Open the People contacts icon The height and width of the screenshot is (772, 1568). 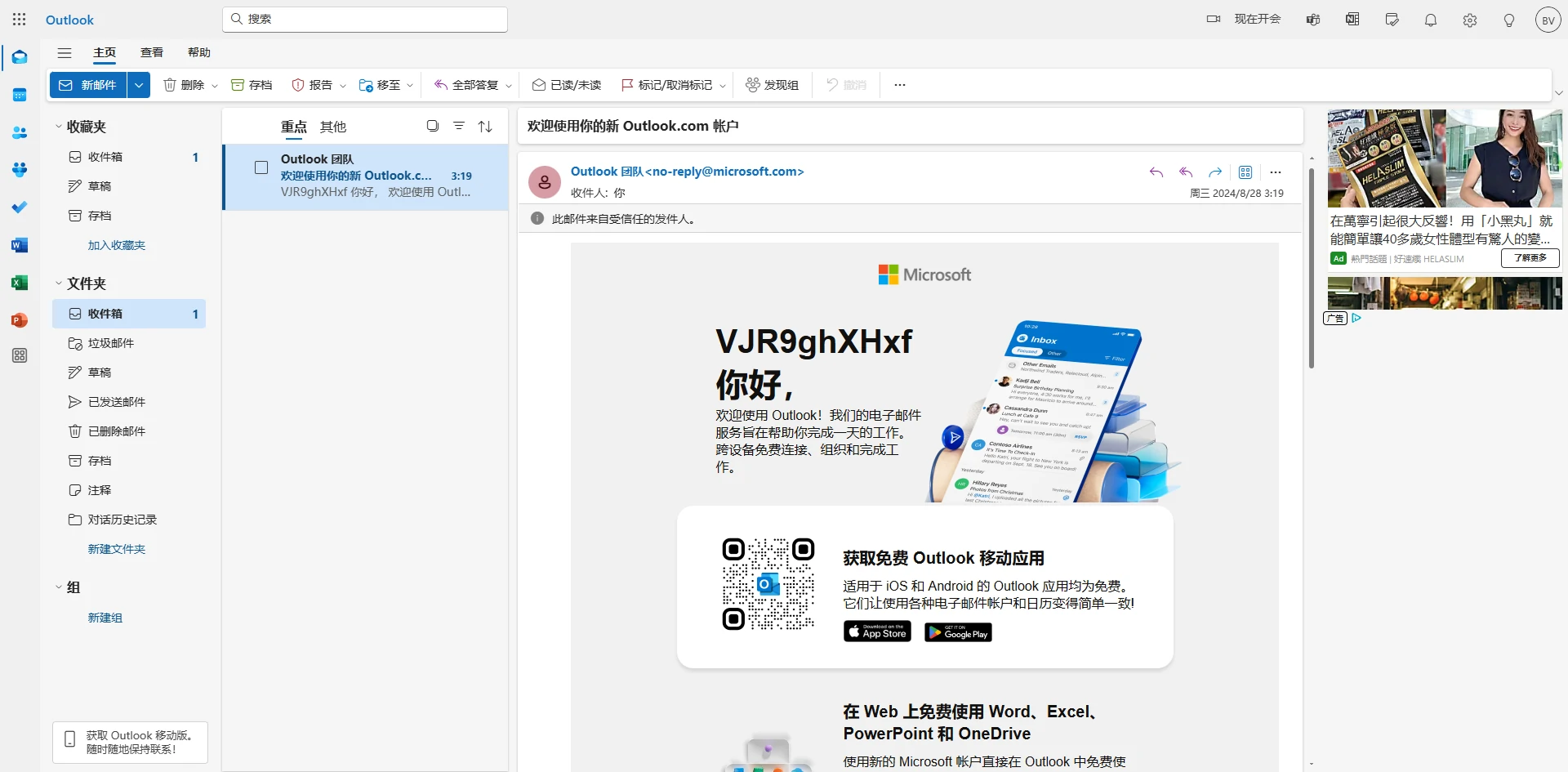coord(20,132)
